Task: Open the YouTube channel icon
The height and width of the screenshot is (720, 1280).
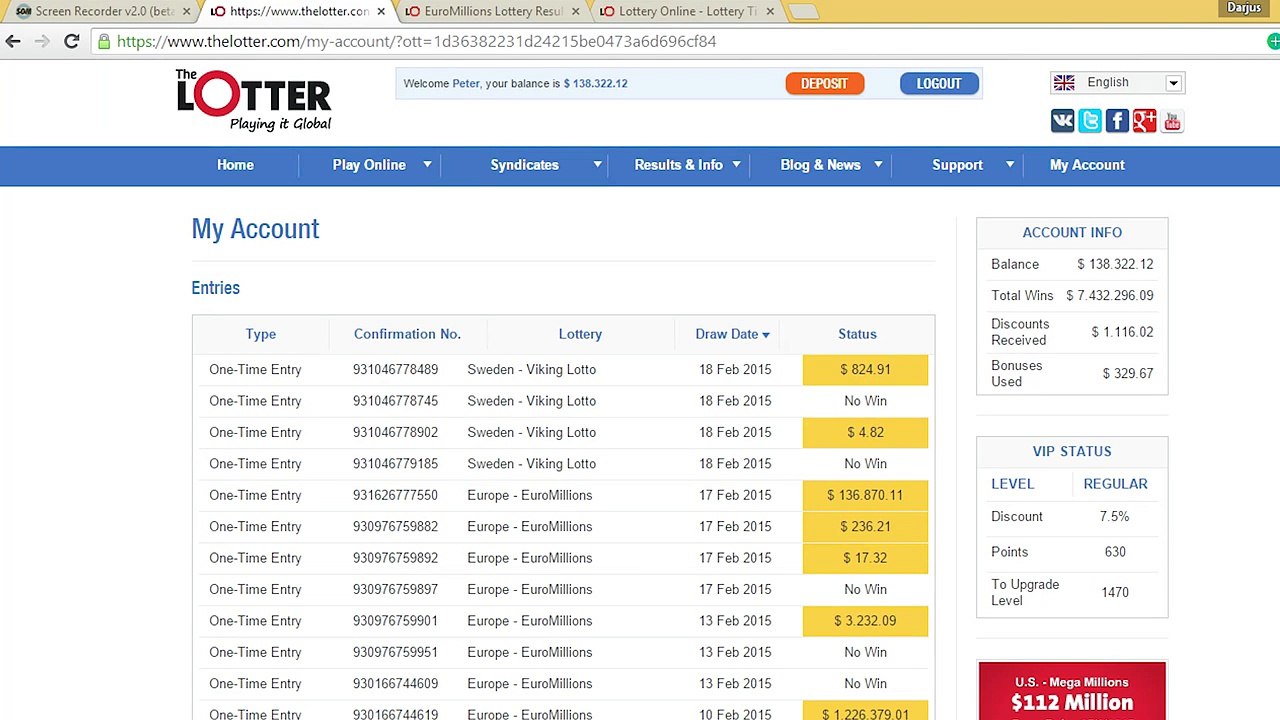Action: click(1172, 121)
